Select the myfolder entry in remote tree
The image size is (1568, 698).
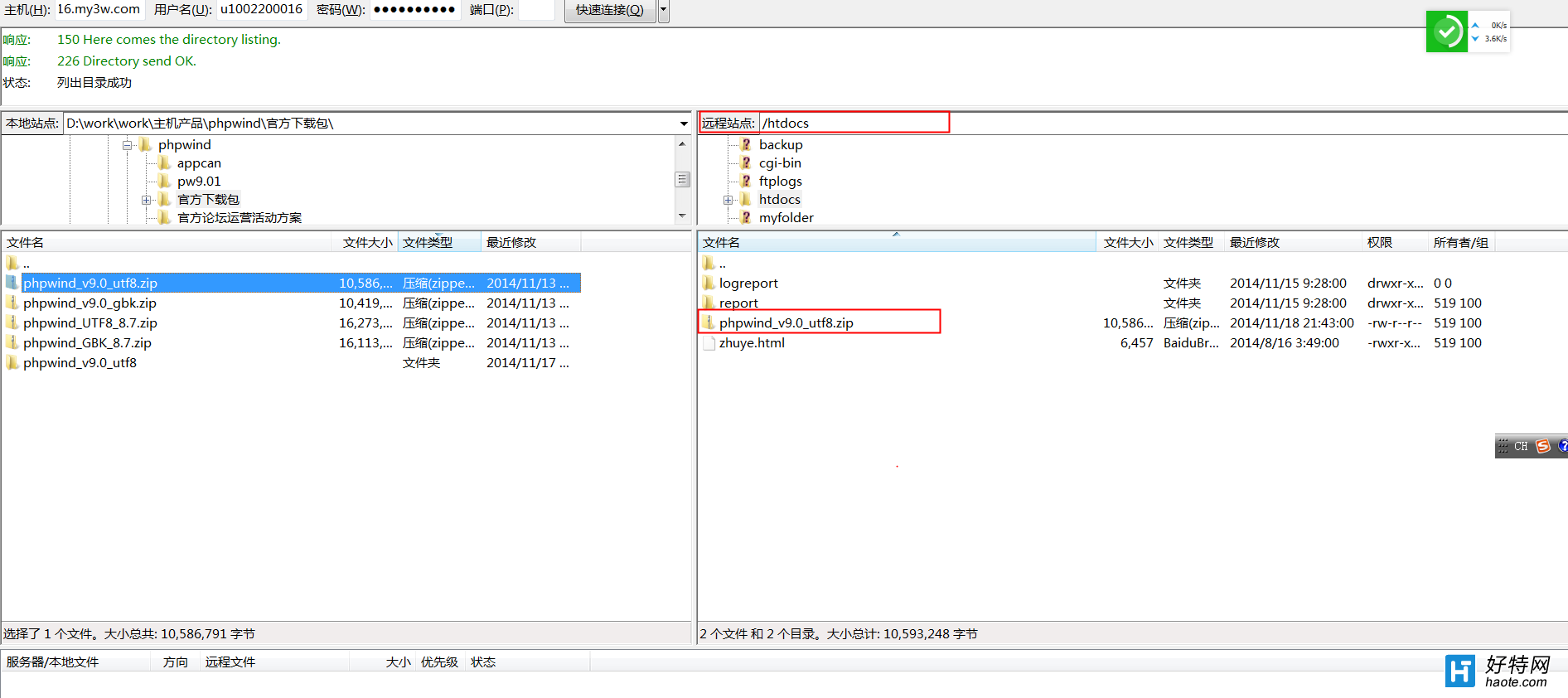click(x=786, y=218)
